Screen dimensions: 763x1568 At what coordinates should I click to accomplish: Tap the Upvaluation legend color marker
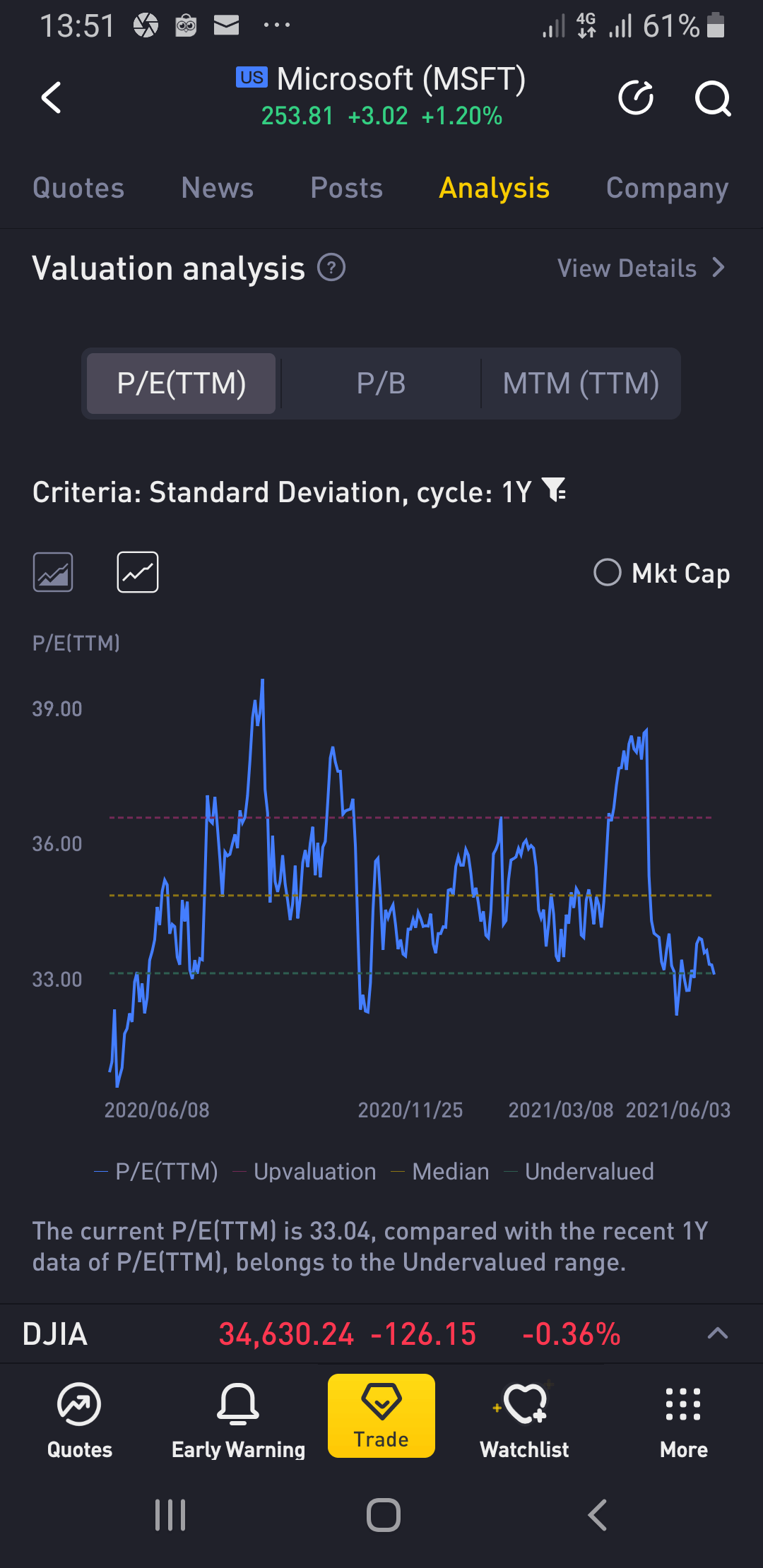[x=239, y=1172]
